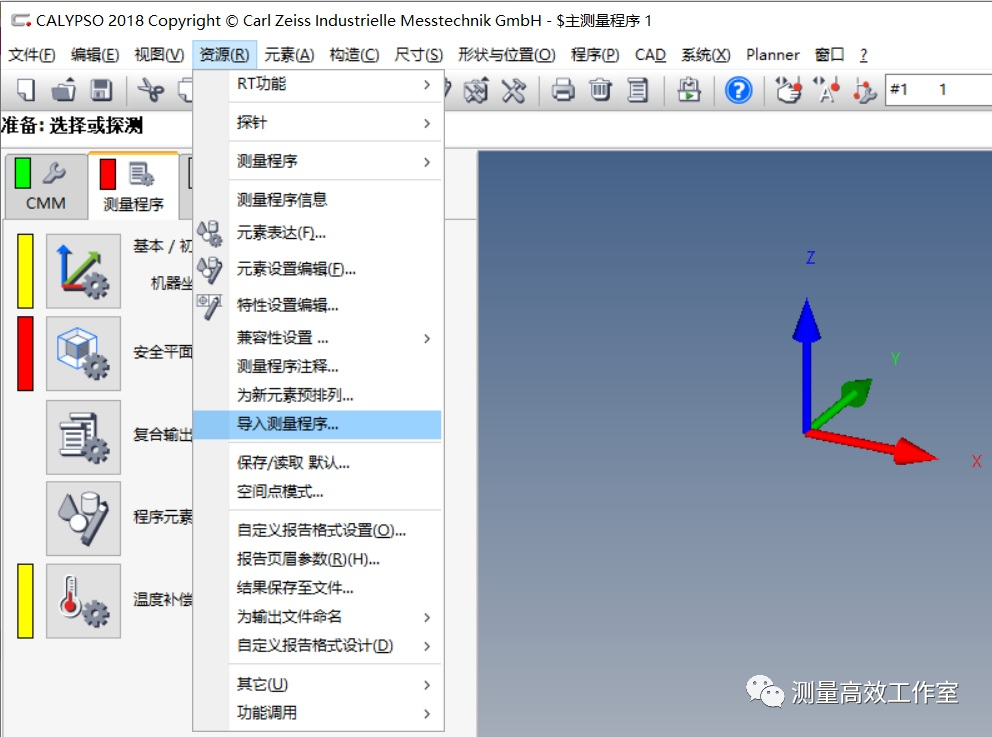992x737 pixels.
Task: Open the 文件(F) menu
Action: click(x=32, y=55)
